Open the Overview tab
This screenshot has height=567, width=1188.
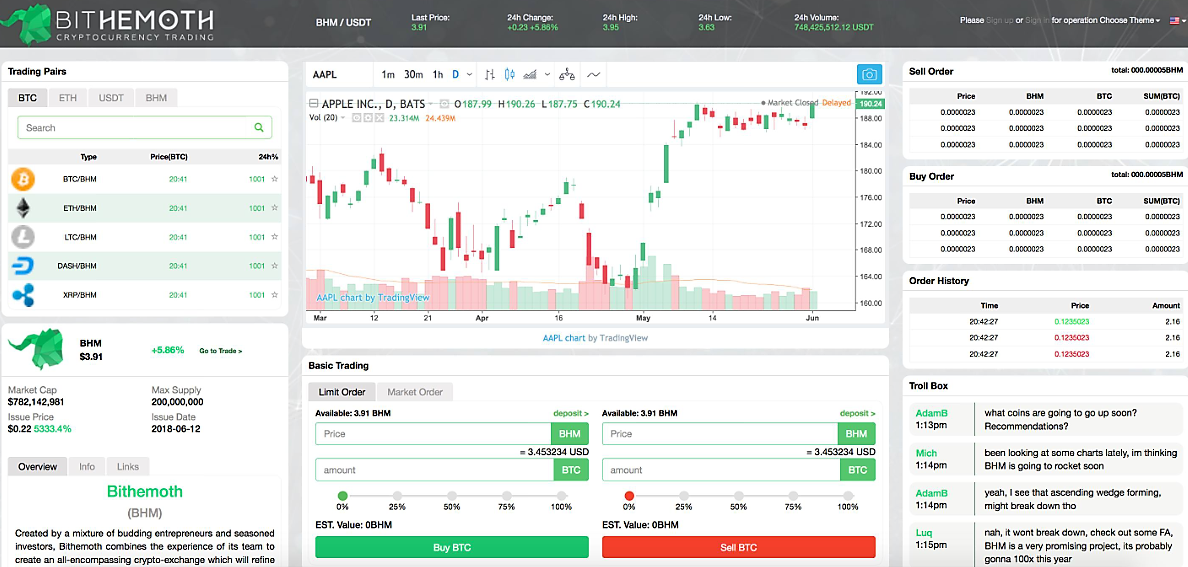[x=37, y=466]
